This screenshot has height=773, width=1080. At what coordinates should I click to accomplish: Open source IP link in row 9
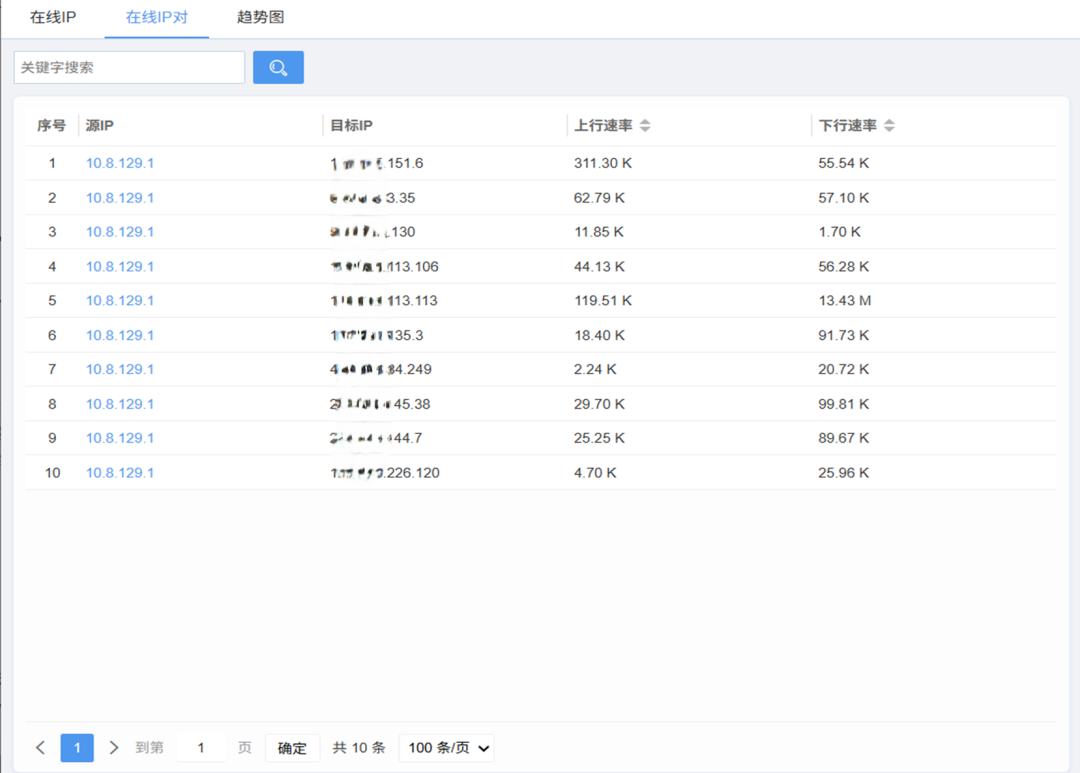120,438
